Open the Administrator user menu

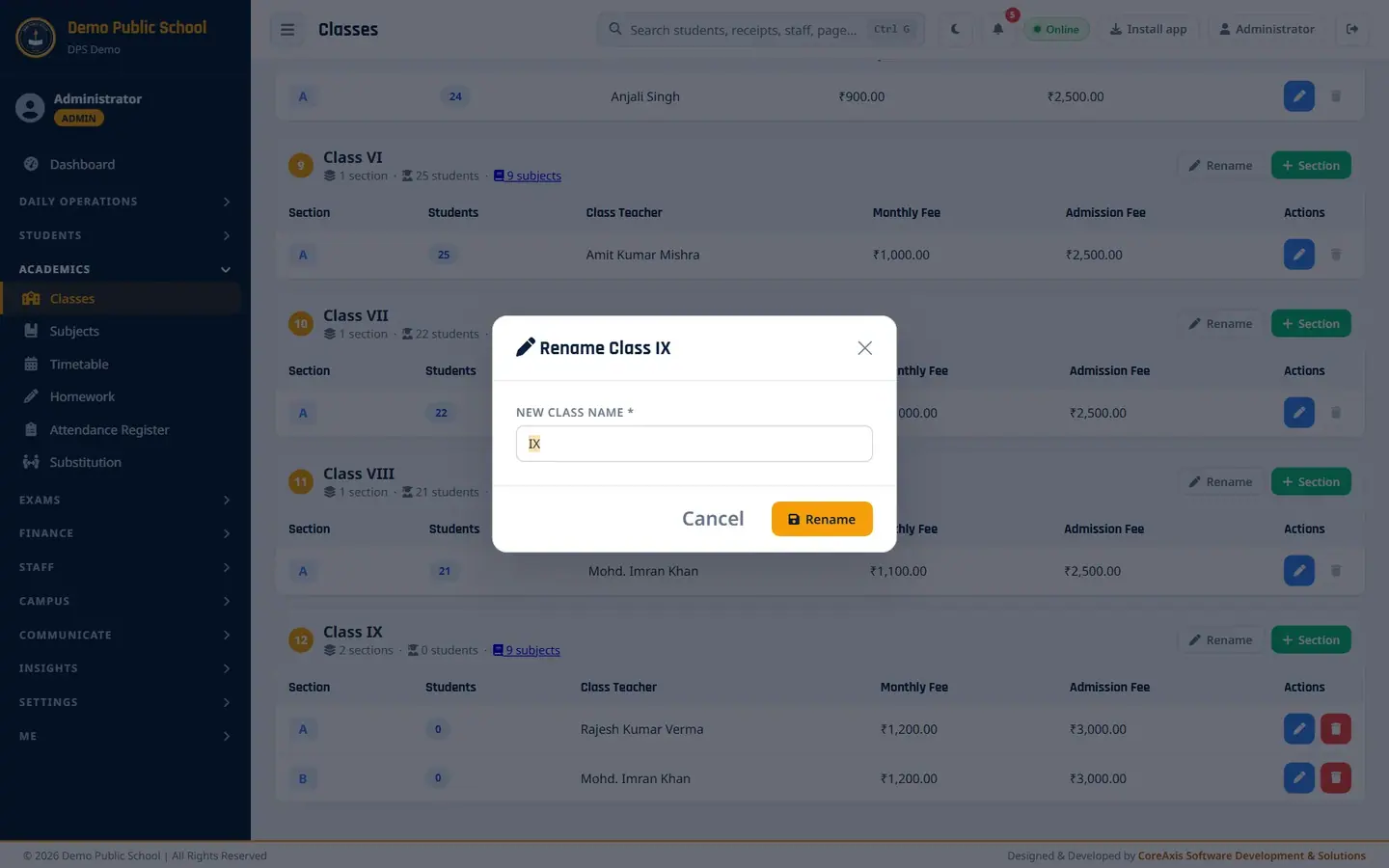[1266, 29]
